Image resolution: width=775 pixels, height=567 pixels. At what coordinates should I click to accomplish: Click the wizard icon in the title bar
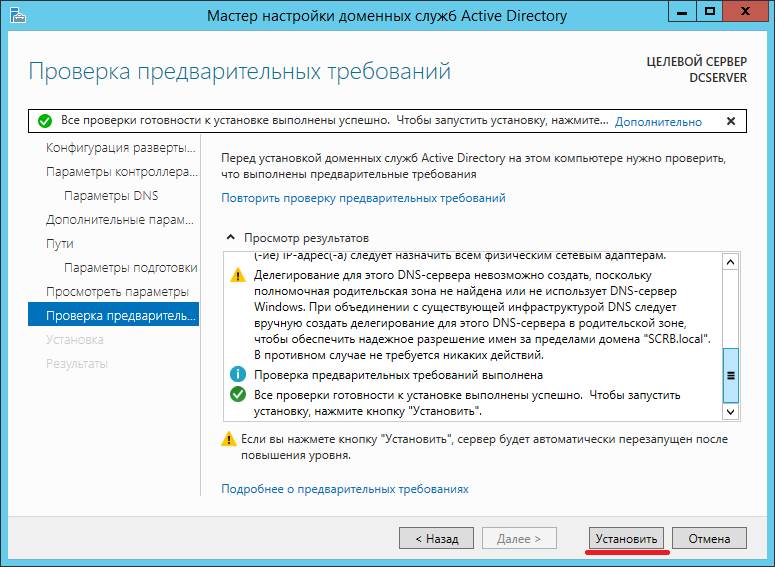tap(16, 16)
